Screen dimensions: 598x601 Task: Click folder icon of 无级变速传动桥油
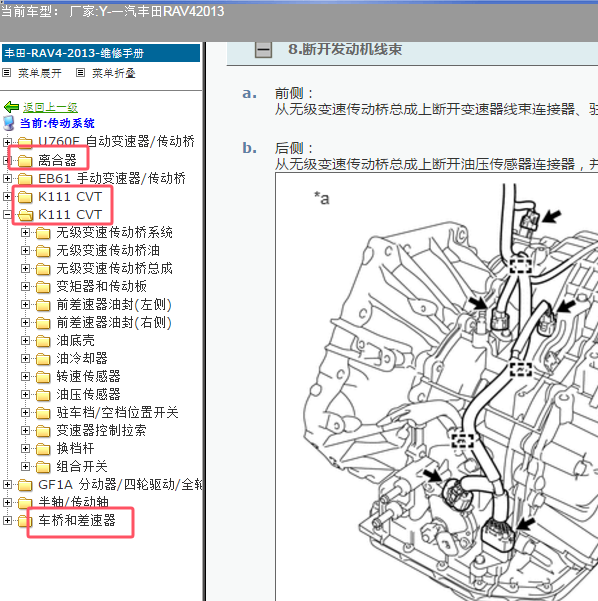(x=43, y=251)
